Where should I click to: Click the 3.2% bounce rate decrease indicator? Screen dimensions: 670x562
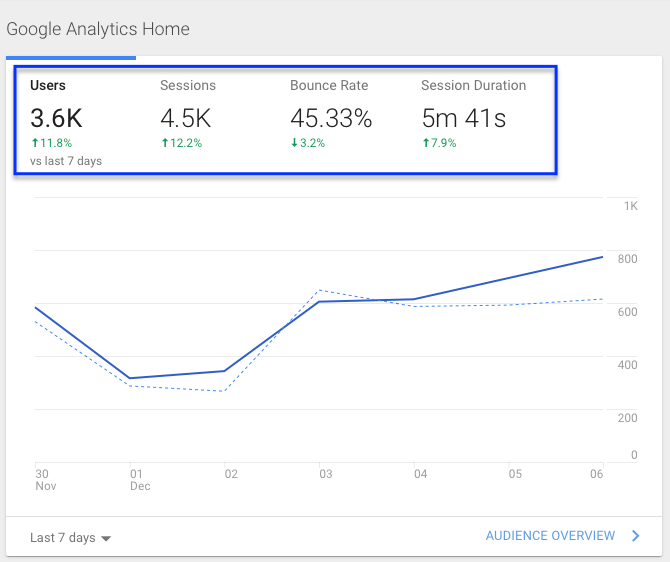[308, 143]
